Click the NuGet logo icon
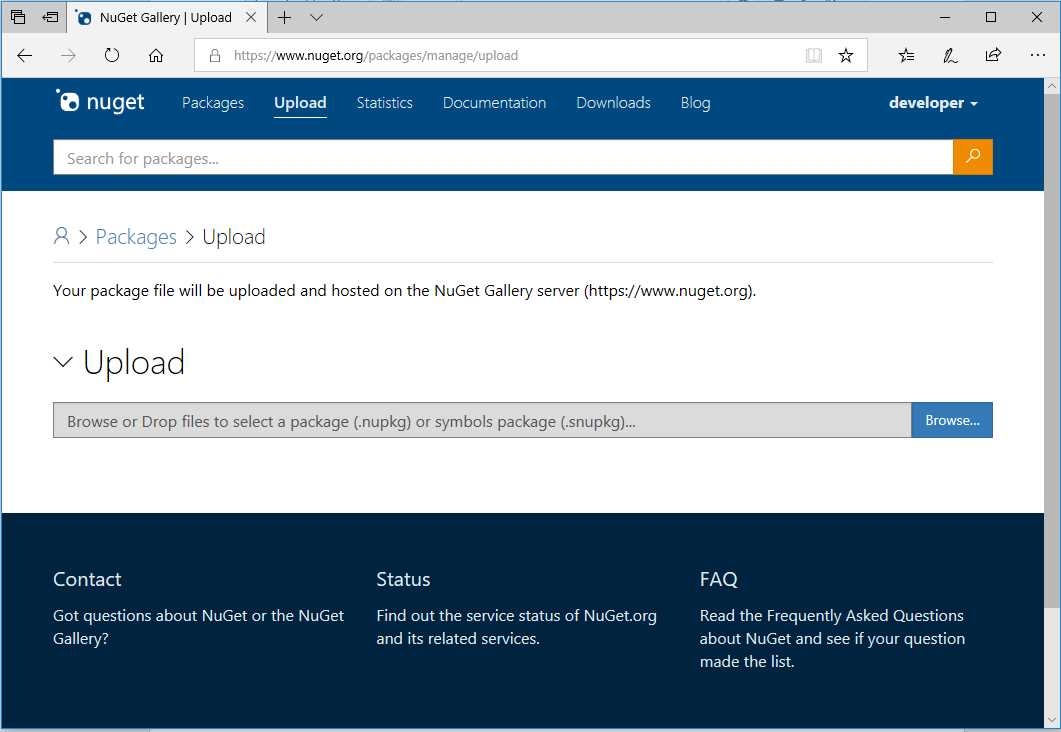Screen dimensions: 1061x732 click(68, 101)
